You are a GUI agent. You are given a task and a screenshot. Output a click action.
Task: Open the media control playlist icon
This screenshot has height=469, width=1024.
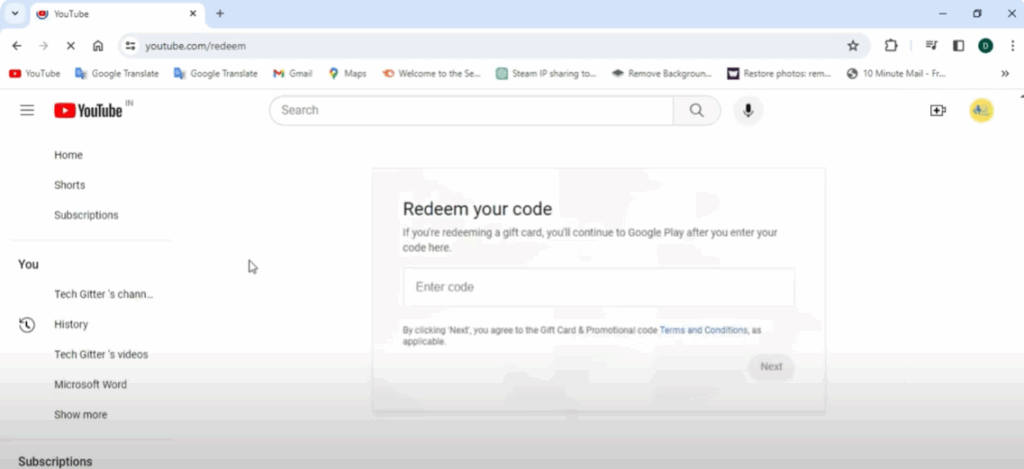[x=931, y=46]
